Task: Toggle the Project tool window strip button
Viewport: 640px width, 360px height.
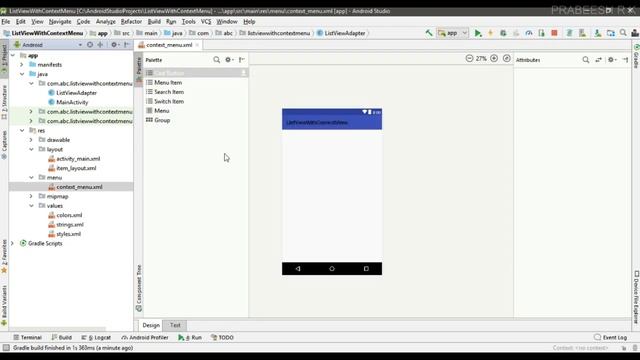Action: click(x=4, y=58)
